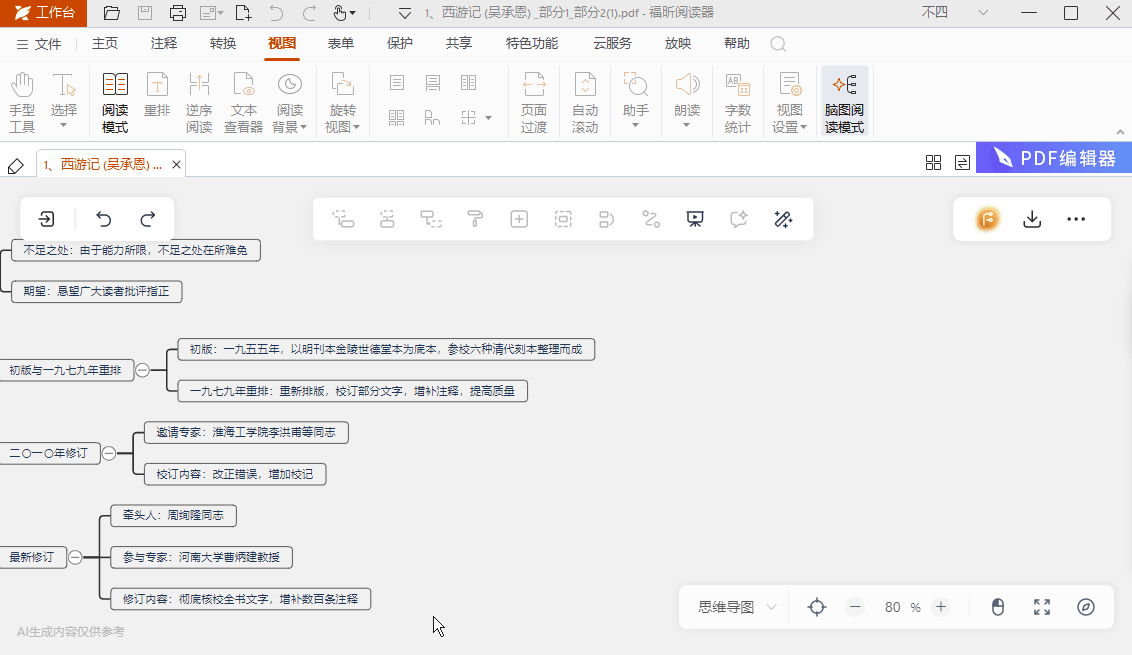Open the 助手 assistant dropdown
This screenshot has height=655, width=1132.
coord(635,100)
